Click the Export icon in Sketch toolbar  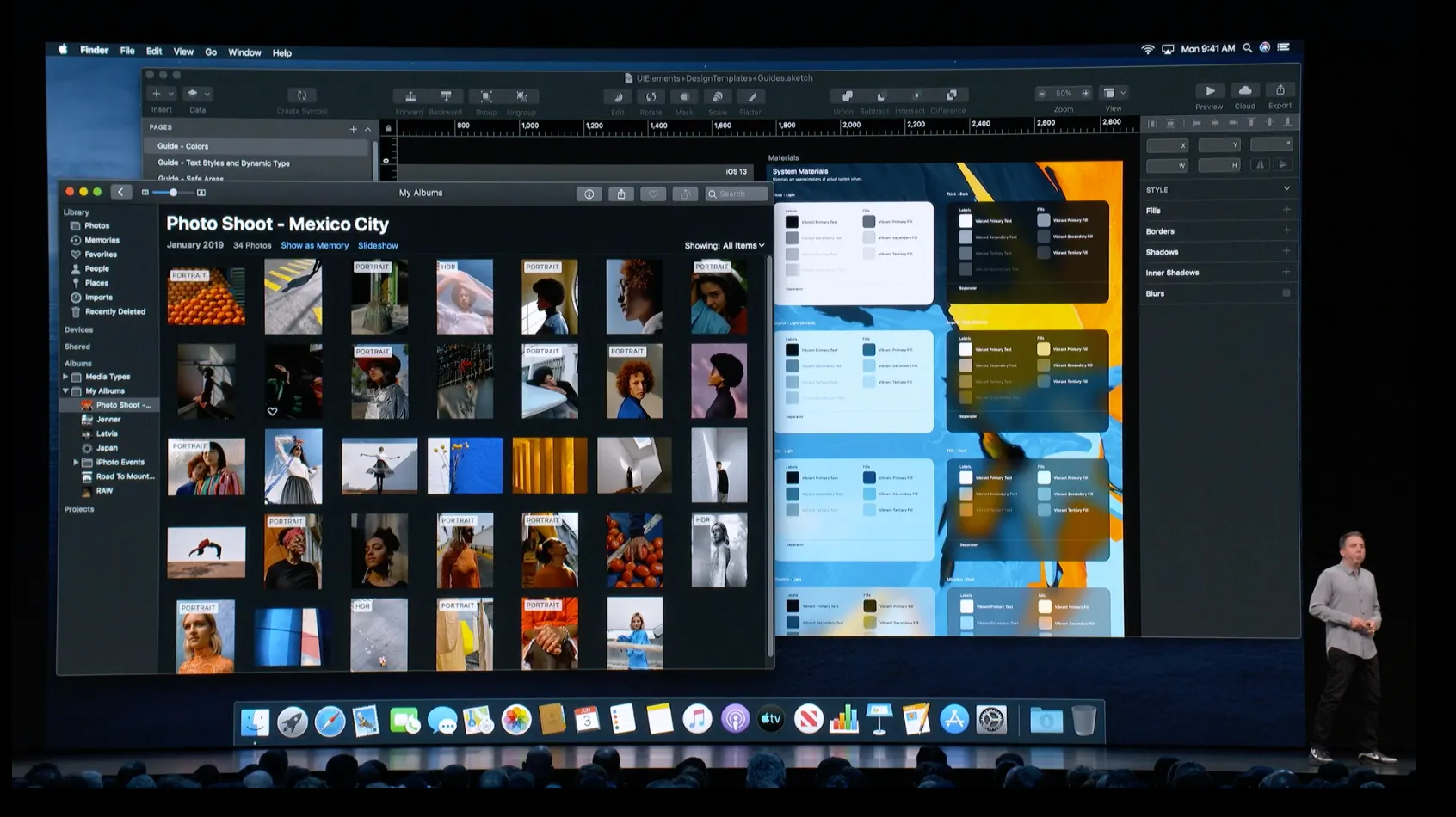1280,90
